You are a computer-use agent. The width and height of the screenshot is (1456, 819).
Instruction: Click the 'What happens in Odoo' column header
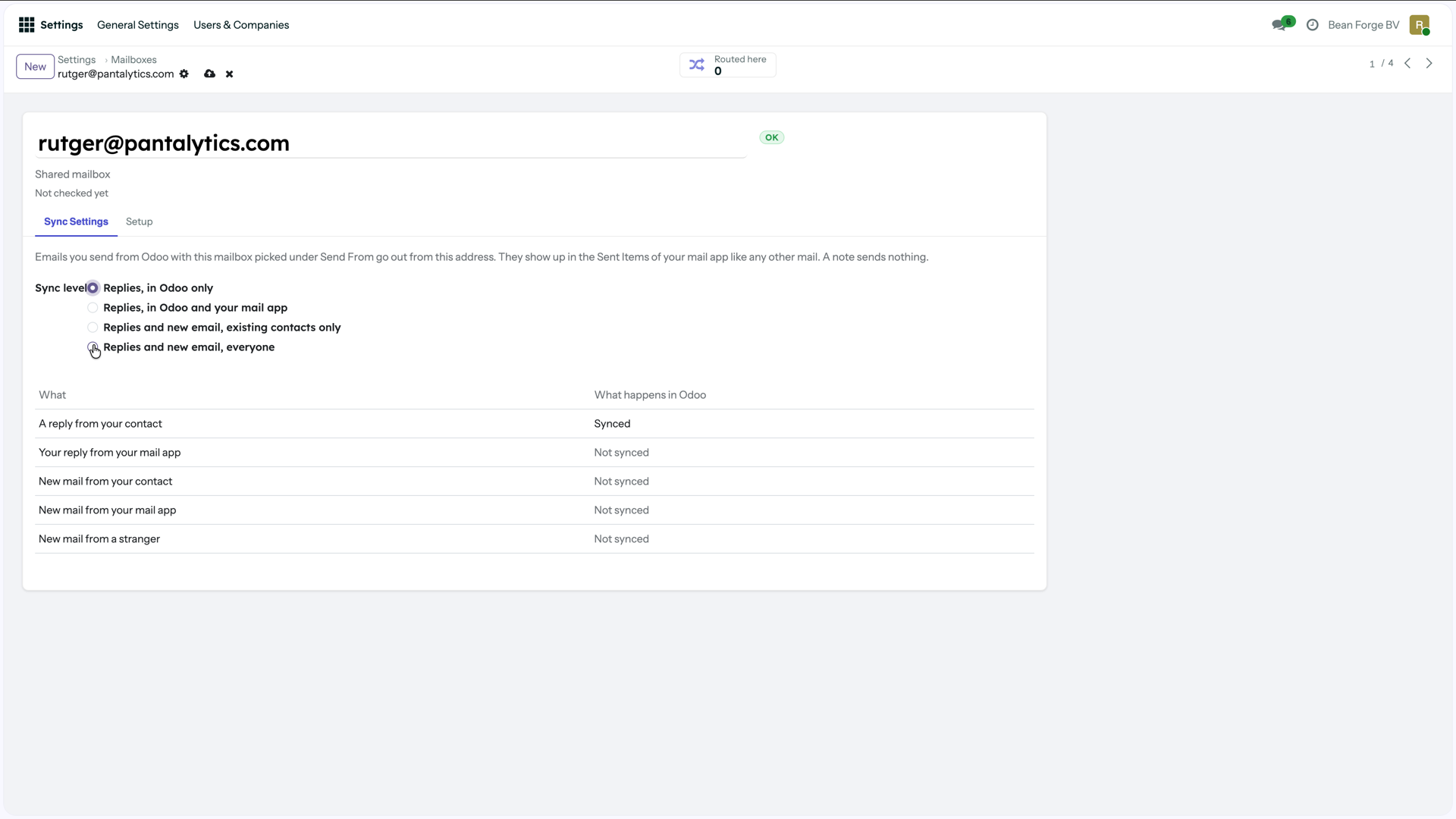650,395
